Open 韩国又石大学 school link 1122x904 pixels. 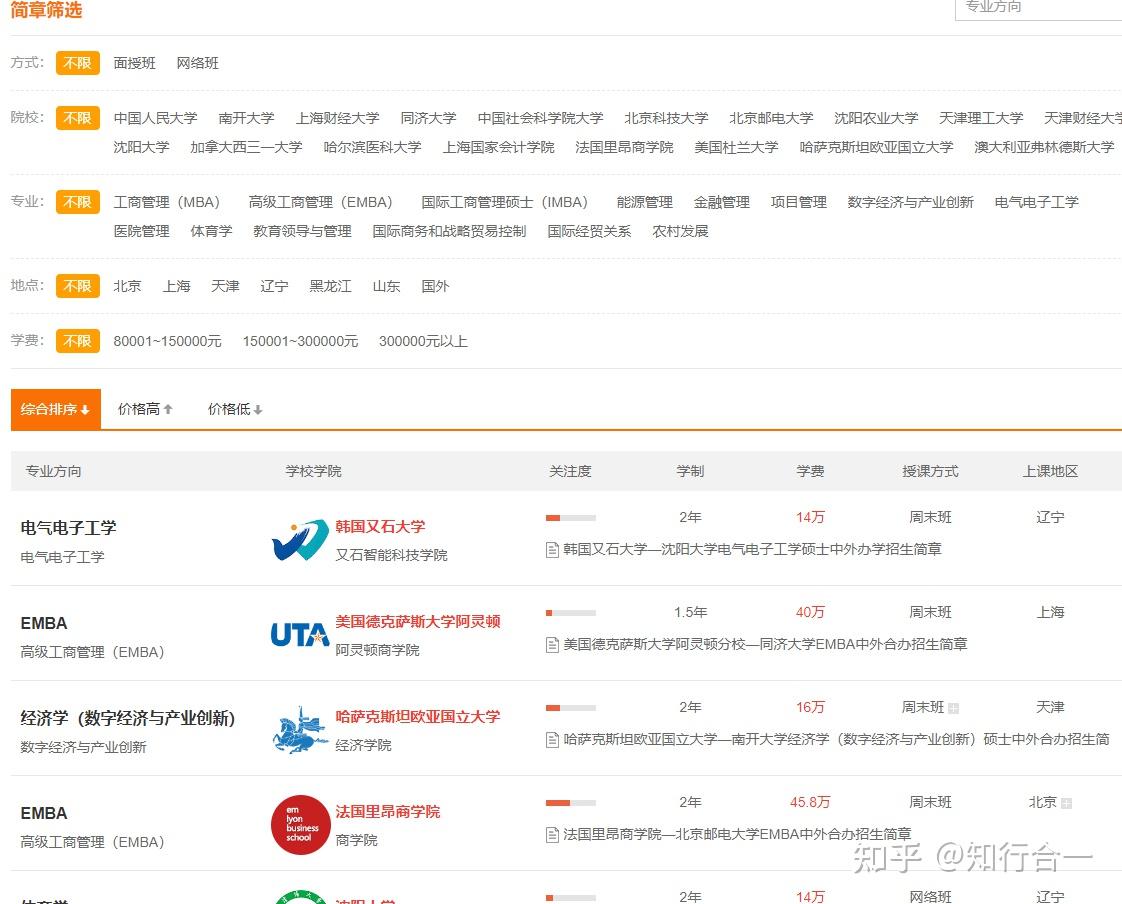(x=381, y=527)
